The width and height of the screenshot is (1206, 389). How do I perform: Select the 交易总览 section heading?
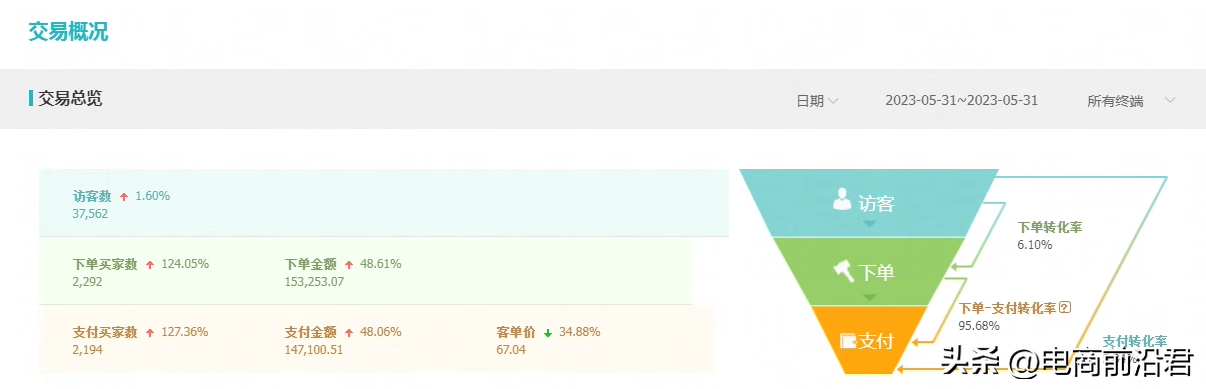click(x=70, y=98)
